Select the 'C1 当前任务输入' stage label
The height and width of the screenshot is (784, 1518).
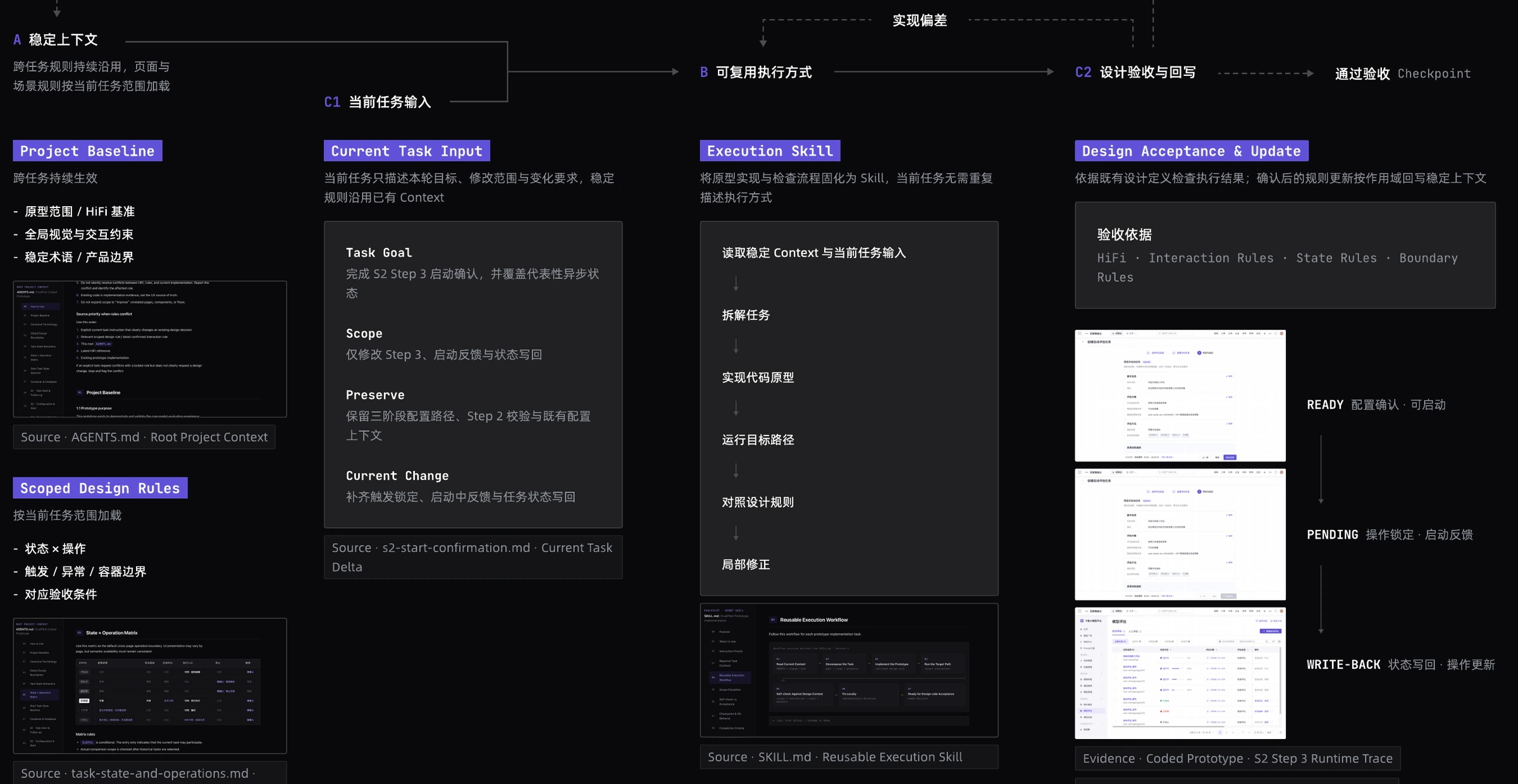pos(378,102)
